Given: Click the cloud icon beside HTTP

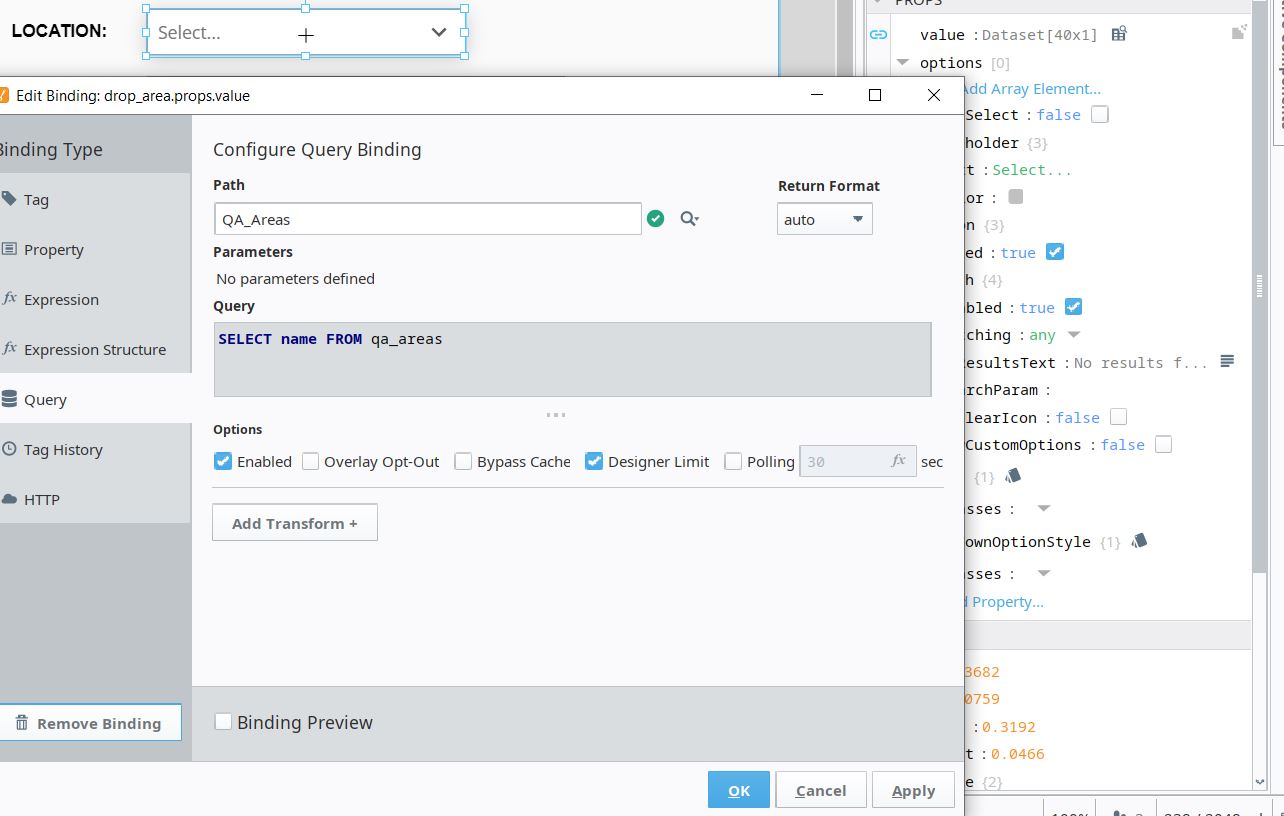Looking at the screenshot, I should tap(9, 499).
